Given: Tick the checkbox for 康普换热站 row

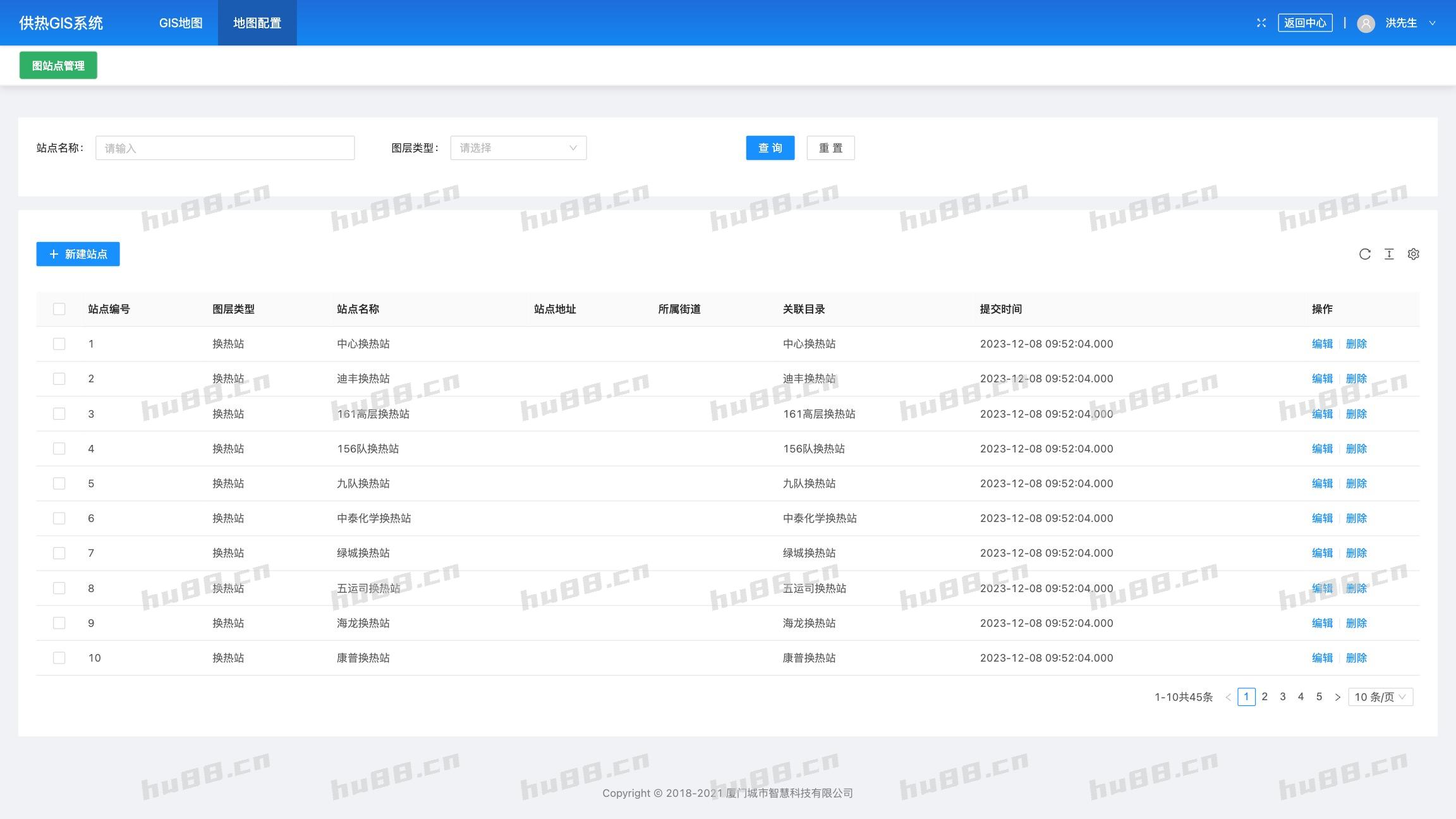Looking at the screenshot, I should coord(59,658).
